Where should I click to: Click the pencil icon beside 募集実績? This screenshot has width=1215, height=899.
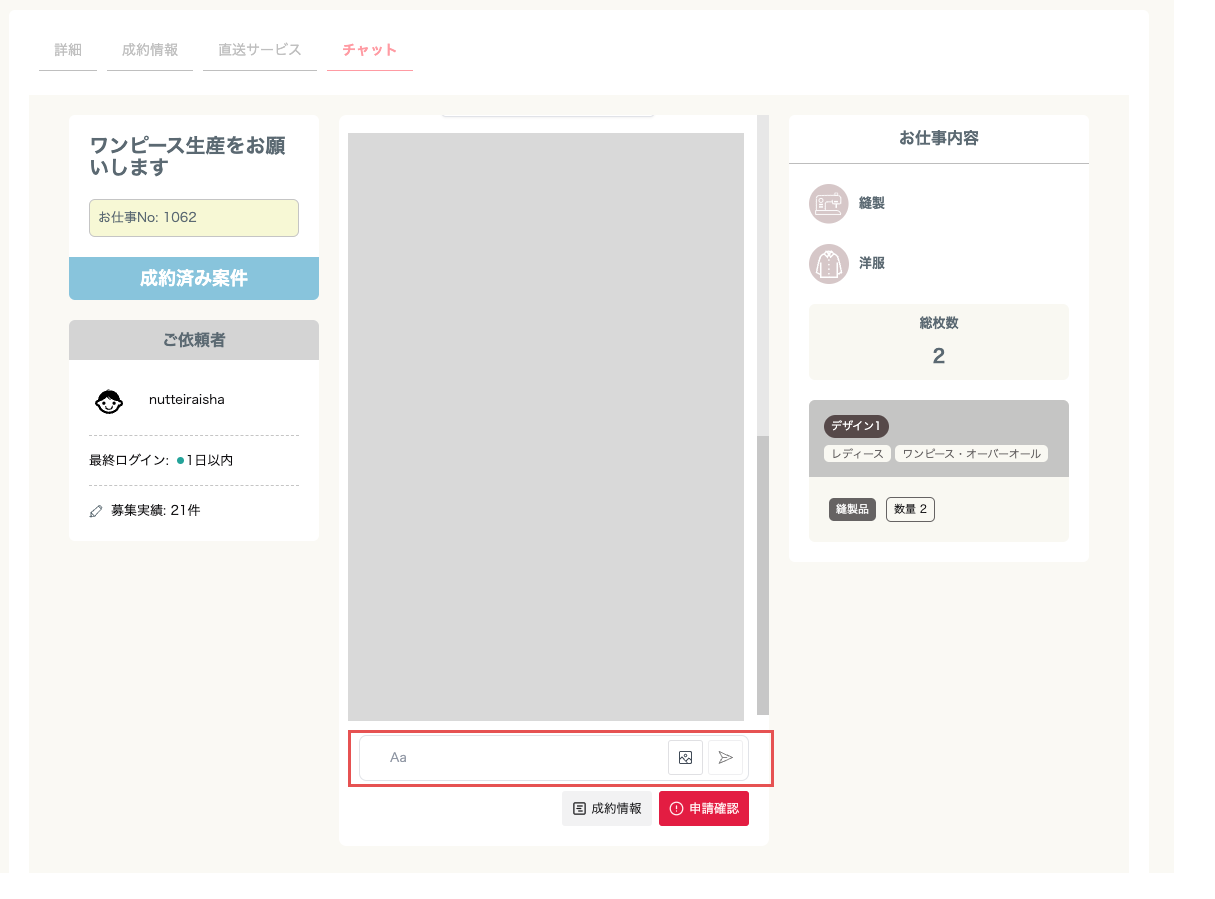[x=96, y=511]
